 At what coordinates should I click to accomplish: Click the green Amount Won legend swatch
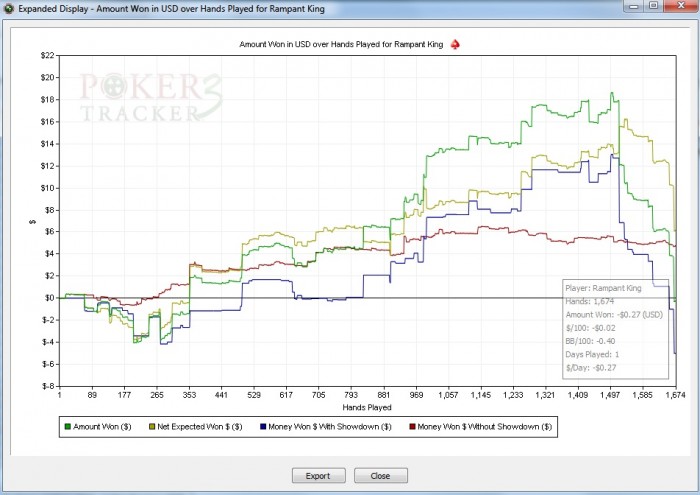tap(68, 427)
